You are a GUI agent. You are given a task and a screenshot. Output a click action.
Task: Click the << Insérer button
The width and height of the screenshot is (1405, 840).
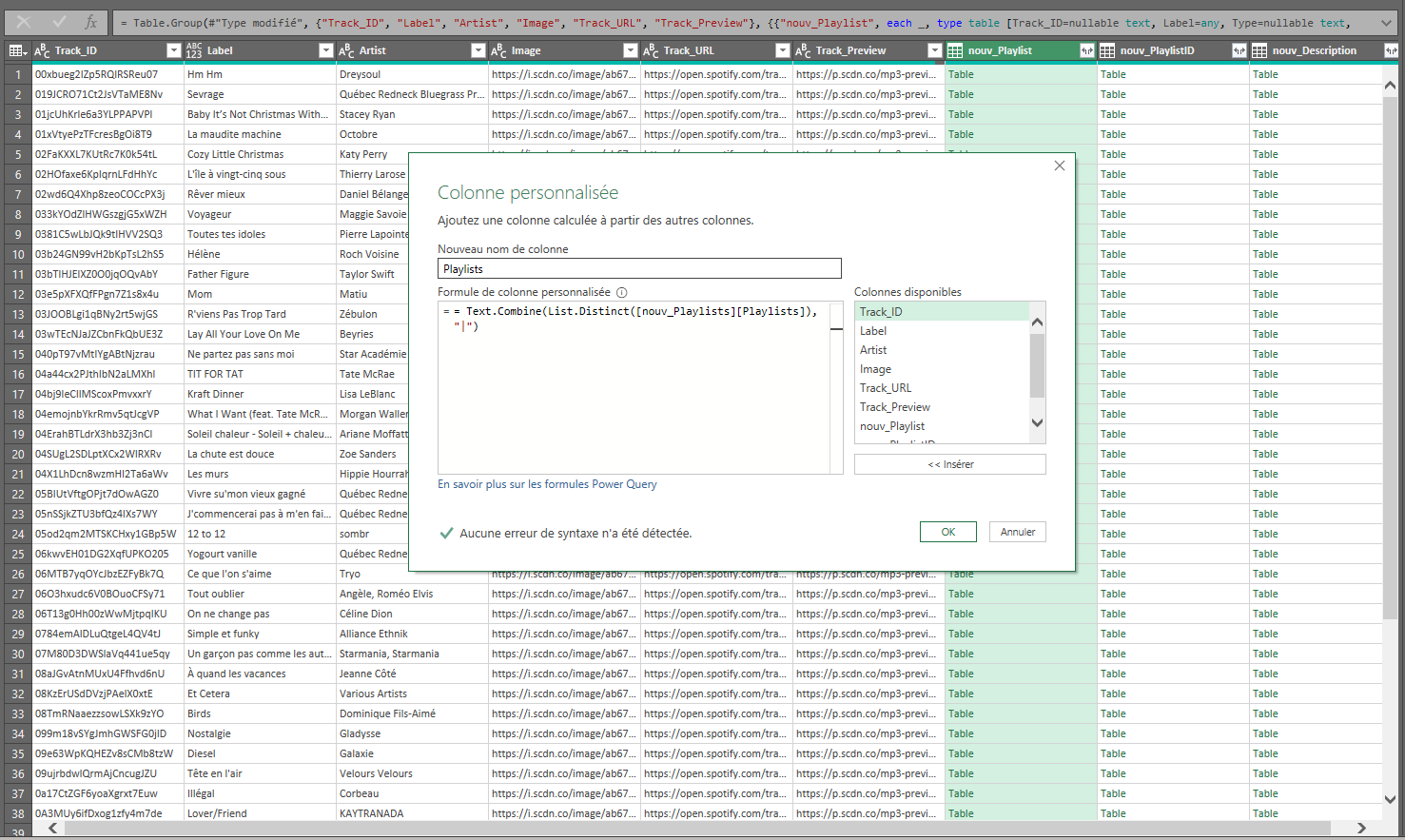950,464
